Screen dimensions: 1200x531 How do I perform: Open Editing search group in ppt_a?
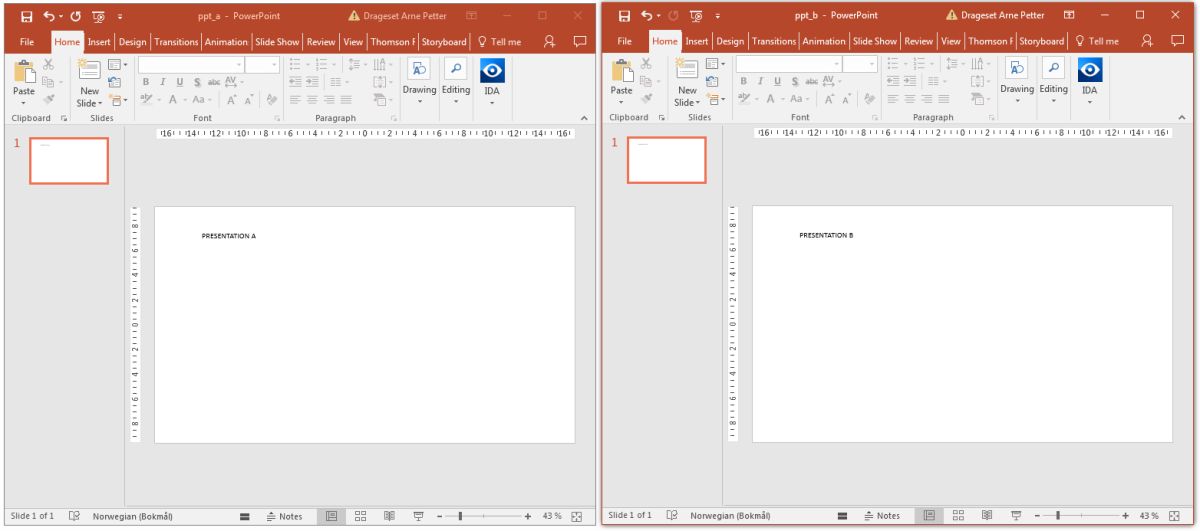coord(455,80)
